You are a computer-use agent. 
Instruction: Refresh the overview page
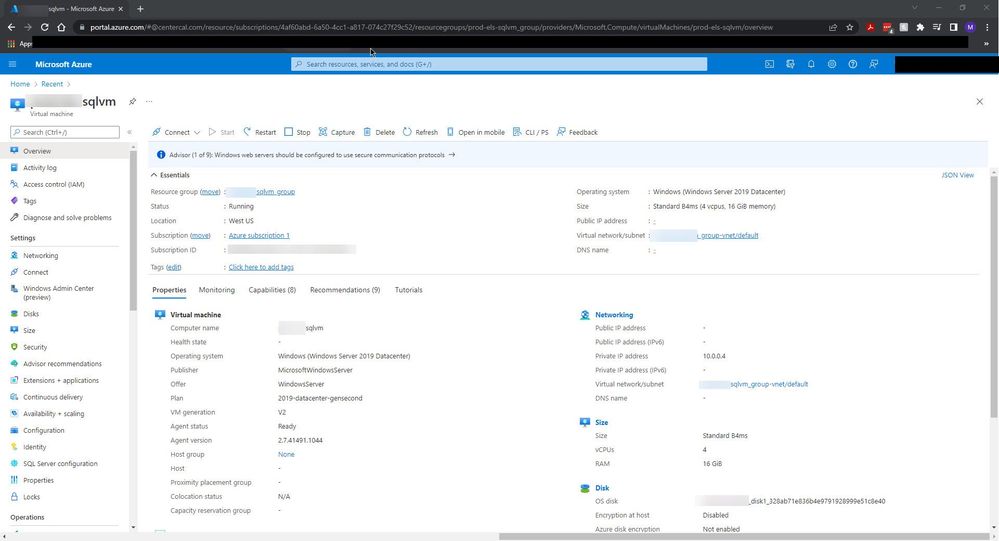pyautogui.click(x=420, y=132)
